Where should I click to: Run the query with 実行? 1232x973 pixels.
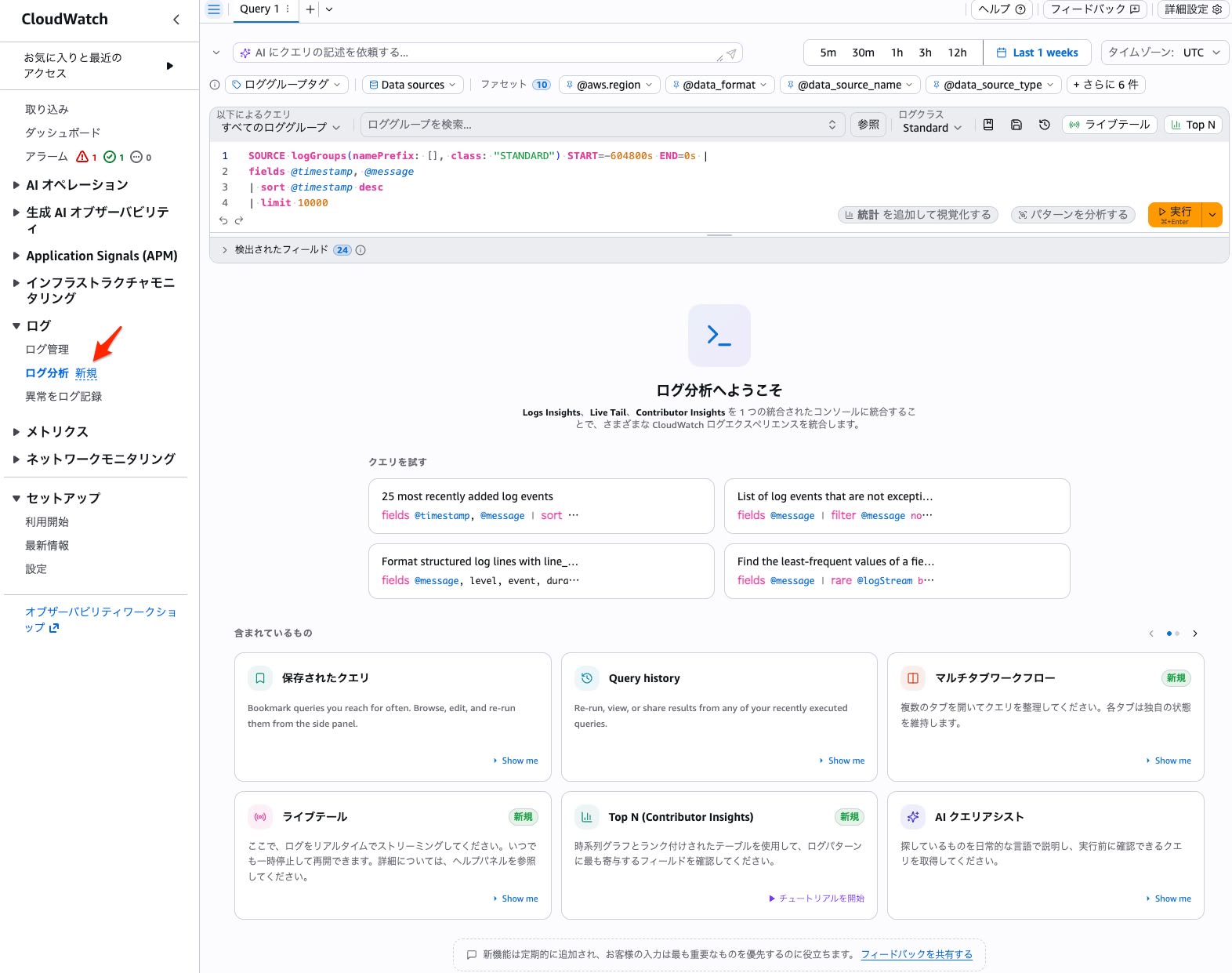coord(1174,215)
